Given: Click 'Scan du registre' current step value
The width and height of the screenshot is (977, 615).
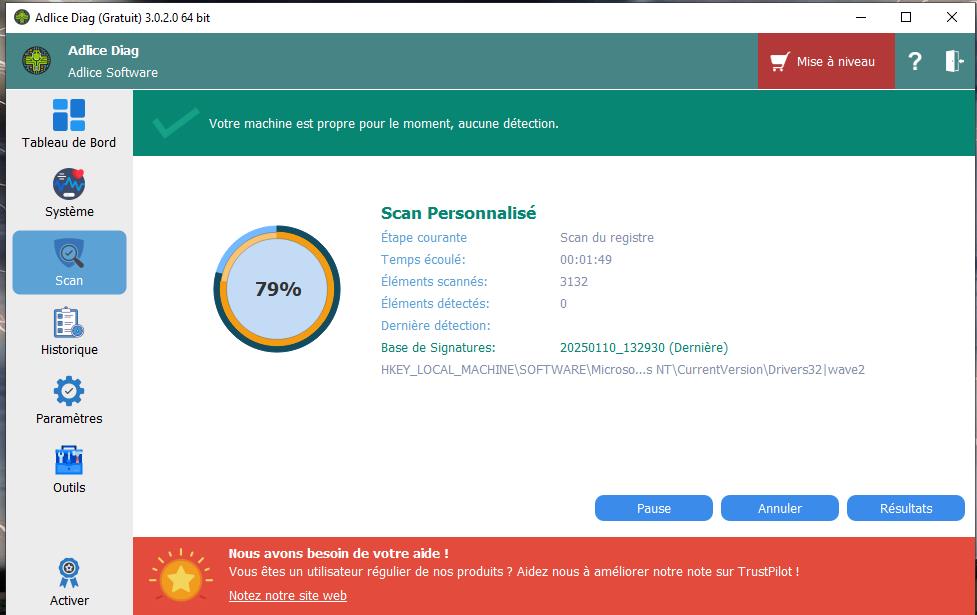Looking at the screenshot, I should [x=607, y=237].
